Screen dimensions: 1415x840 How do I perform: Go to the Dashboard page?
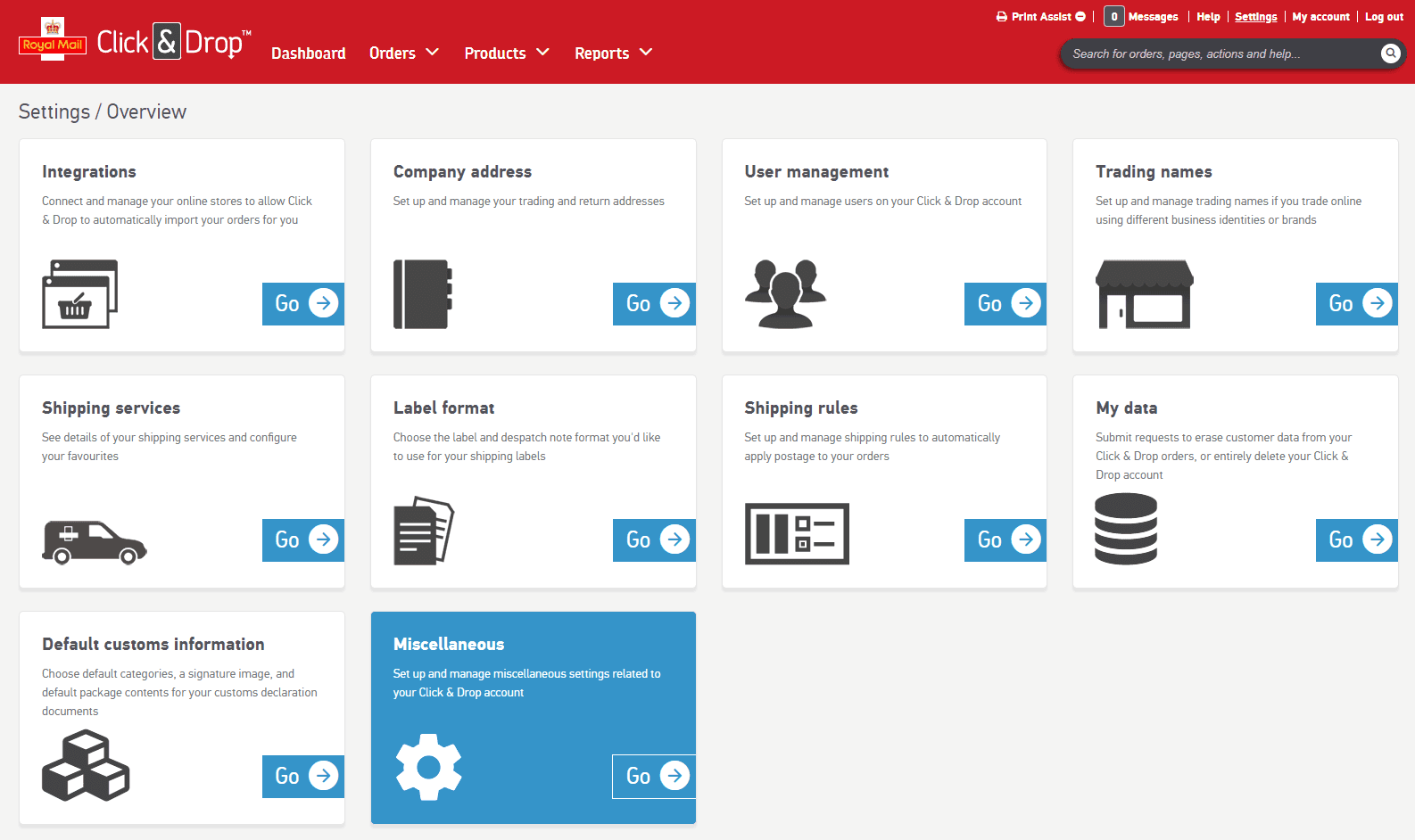[309, 54]
